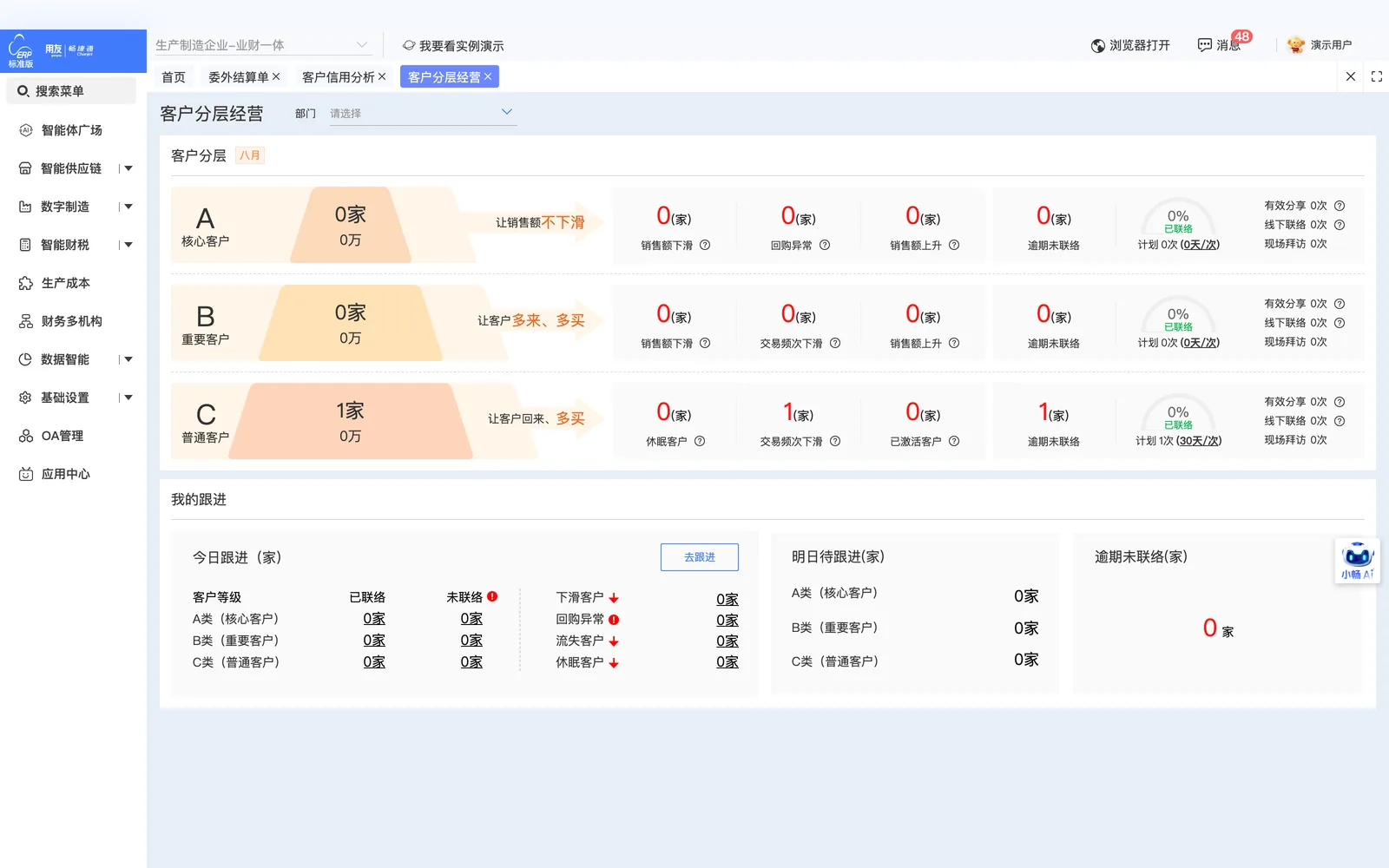Screen dimensions: 1389x868
Task: Click C类 未联络 0家 link
Action: coord(471,662)
